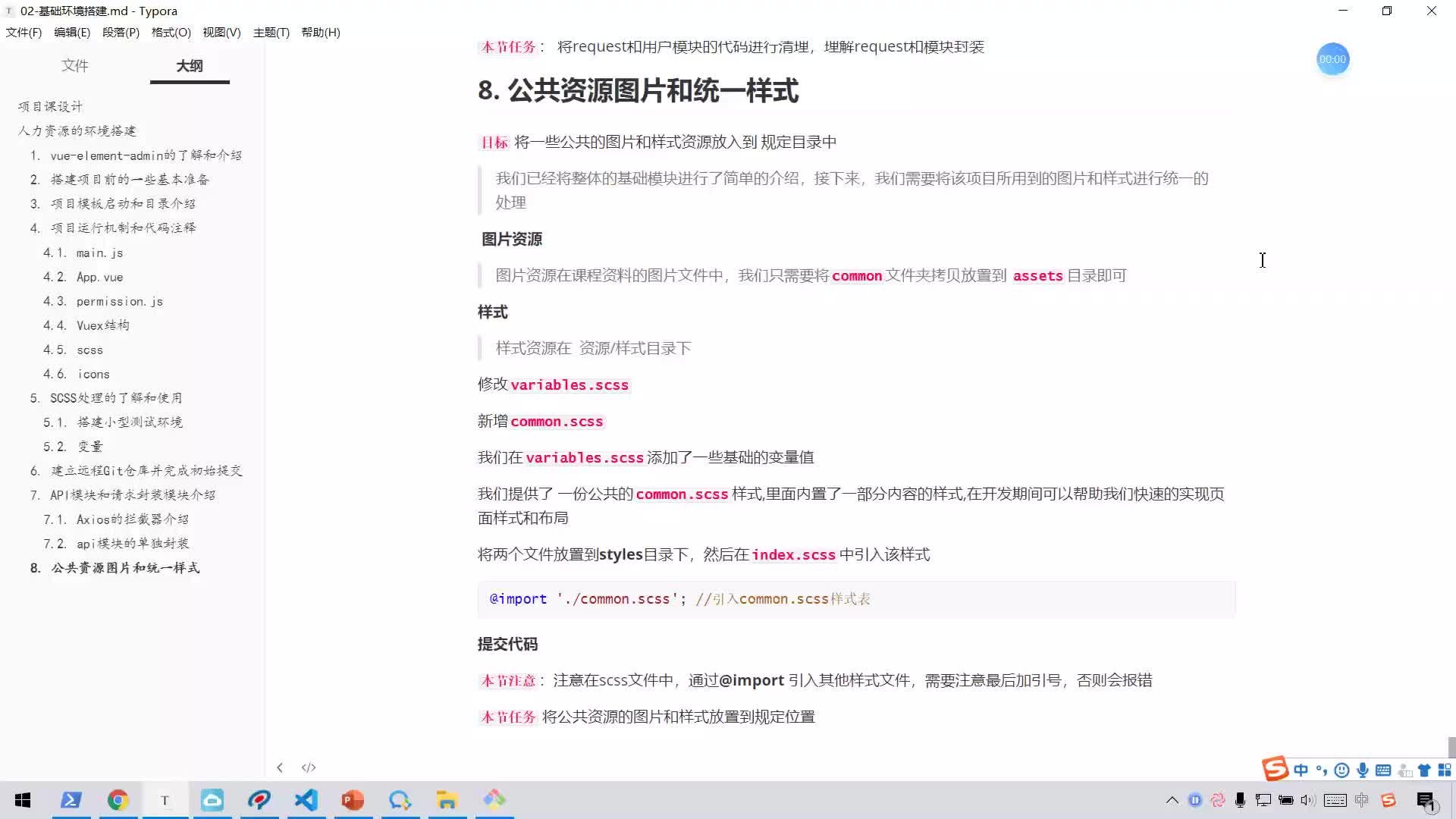Select outline entry 4.4. Vuex结构
Viewport: 1456px width, 819px height.
[86, 325]
